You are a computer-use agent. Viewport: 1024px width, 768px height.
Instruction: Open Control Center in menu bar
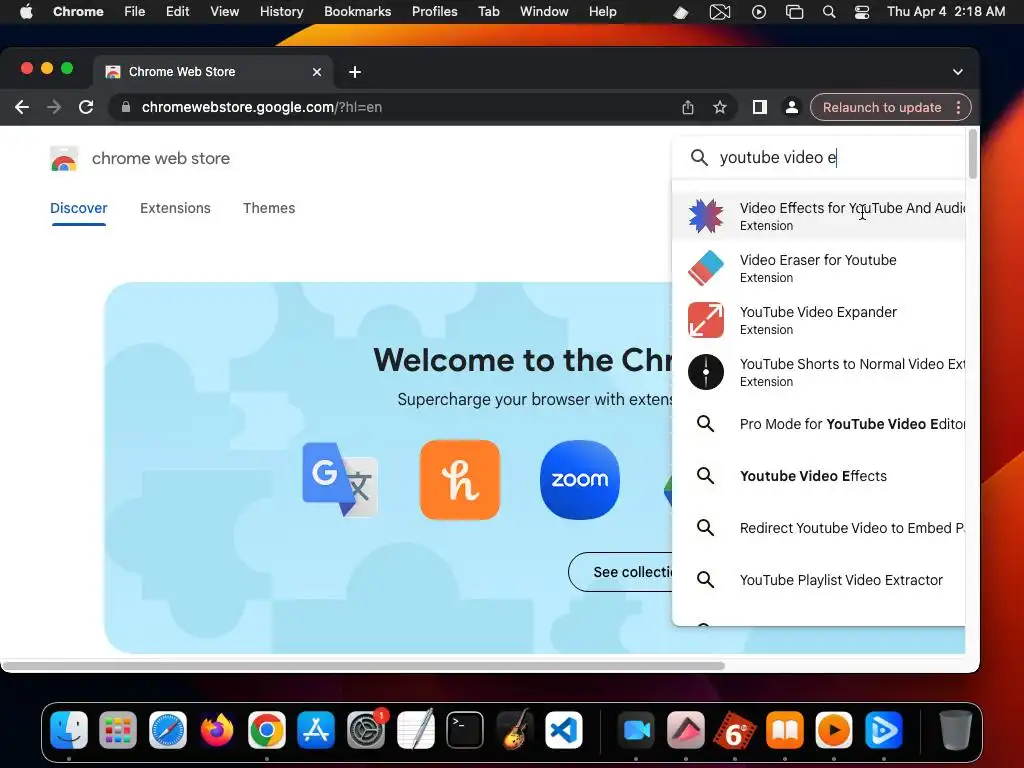pyautogui.click(x=862, y=12)
